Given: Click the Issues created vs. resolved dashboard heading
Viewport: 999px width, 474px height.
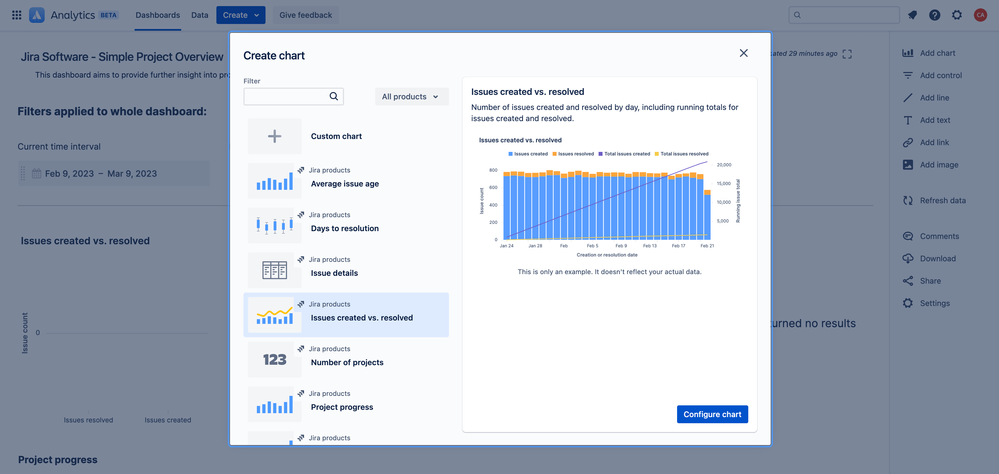Looking at the screenshot, I should [x=85, y=241].
